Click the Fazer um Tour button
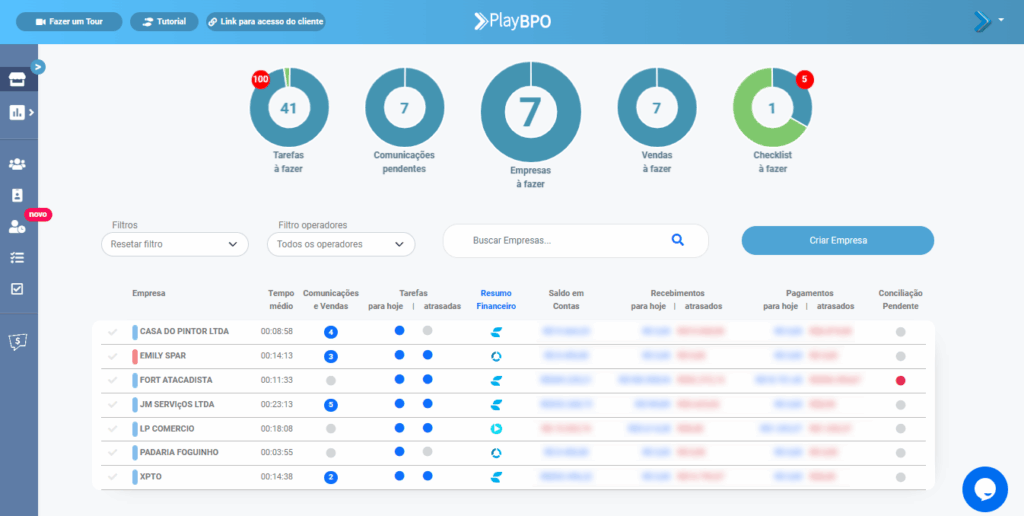This screenshot has height=516, width=1024. click(69, 22)
